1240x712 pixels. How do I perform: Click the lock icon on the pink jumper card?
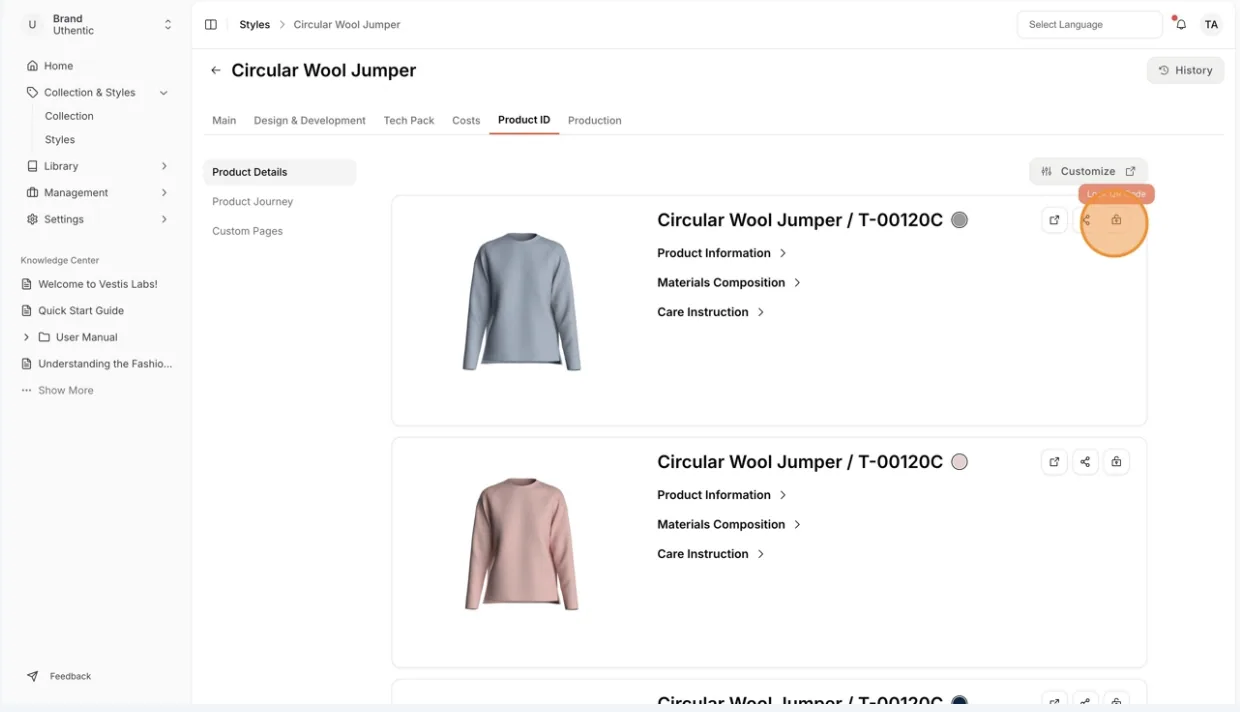tap(1116, 462)
